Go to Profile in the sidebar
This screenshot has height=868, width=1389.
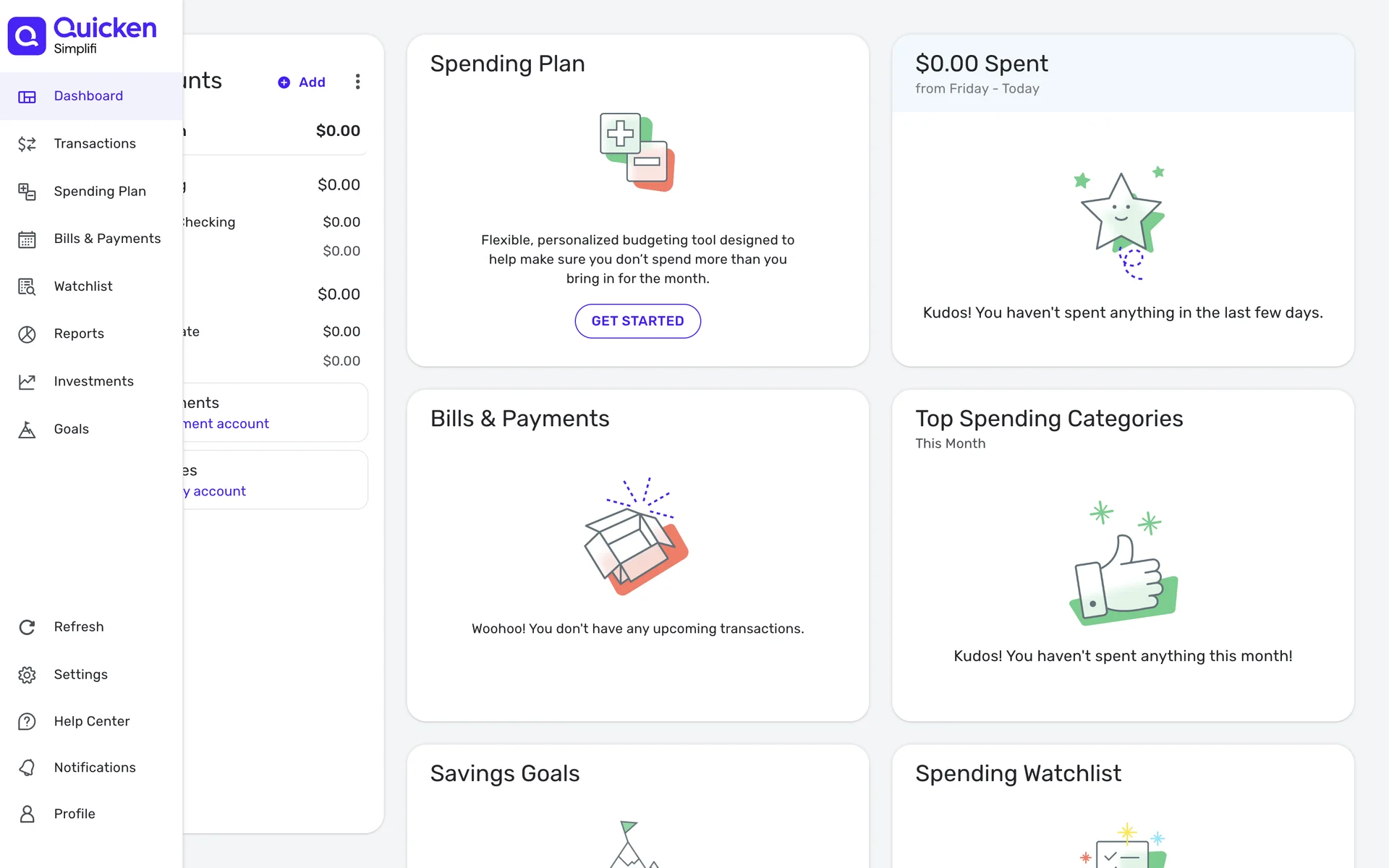click(x=75, y=814)
